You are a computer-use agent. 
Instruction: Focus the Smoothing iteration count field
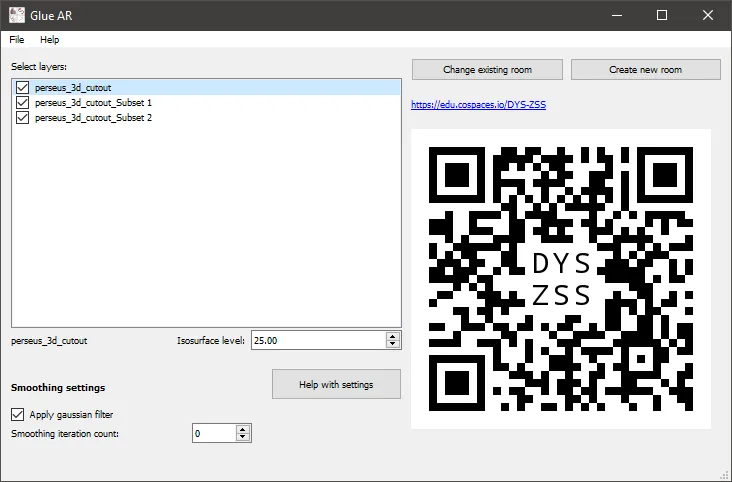pos(214,433)
